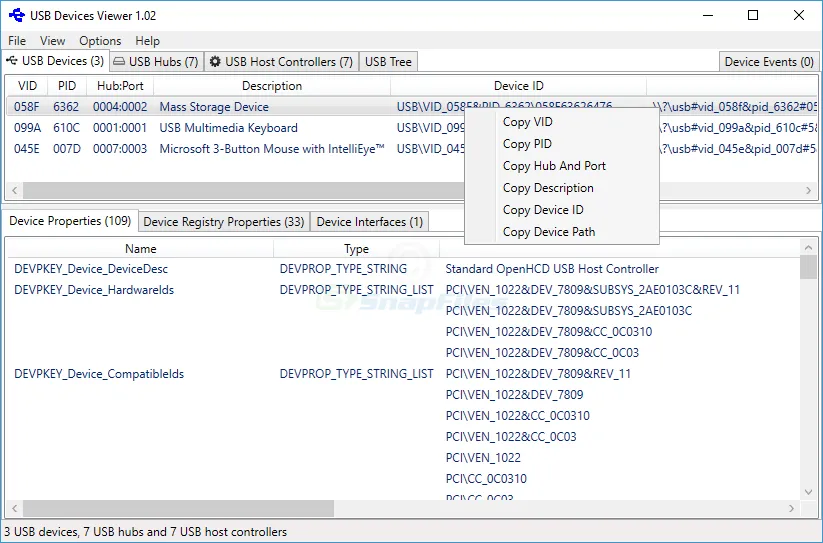Click the Name column header in properties
The width and height of the screenshot is (823, 543).
(141, 249)
